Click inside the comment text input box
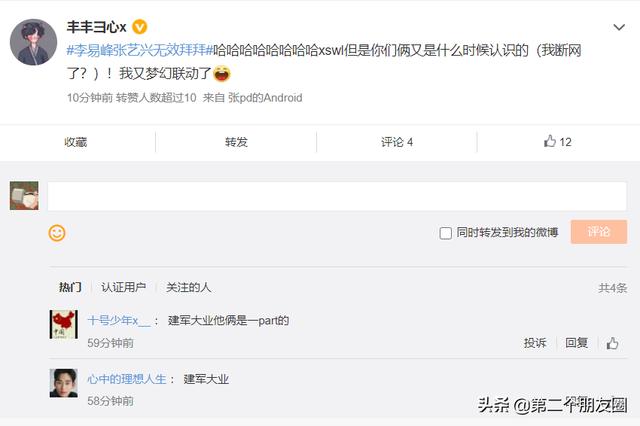The image size is (640, 426). point(337,196)
